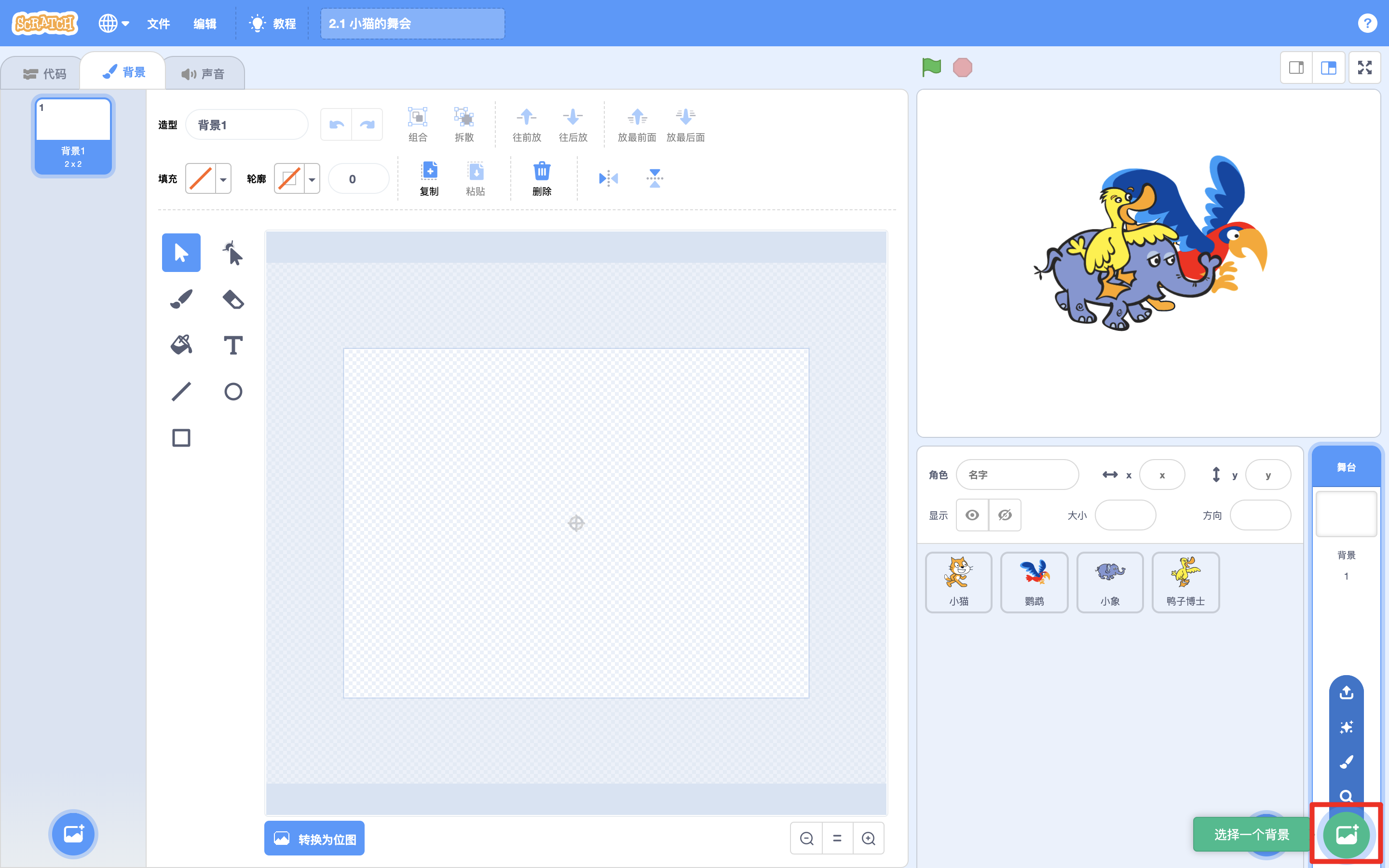The image size is (1389, 868).
Task: Select the arrow Select tool
Action: (x=181, y=253)
